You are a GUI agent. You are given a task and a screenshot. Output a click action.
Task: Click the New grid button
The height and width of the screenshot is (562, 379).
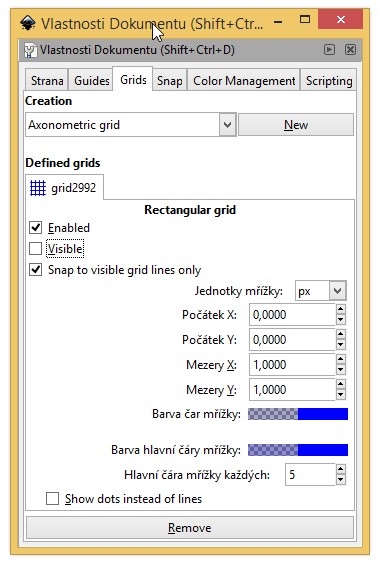(296, 125)
